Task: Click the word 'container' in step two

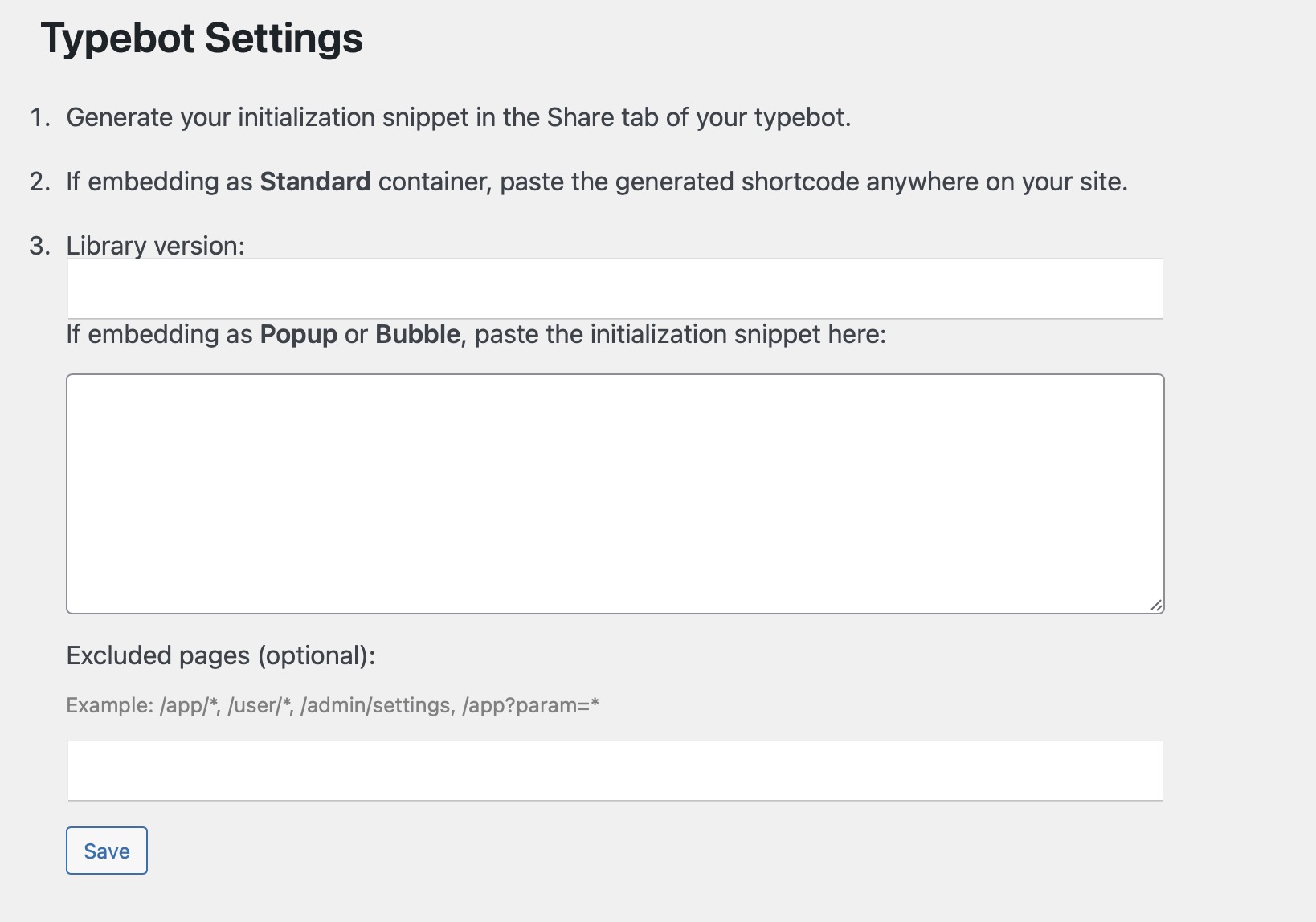Action: 433,182
